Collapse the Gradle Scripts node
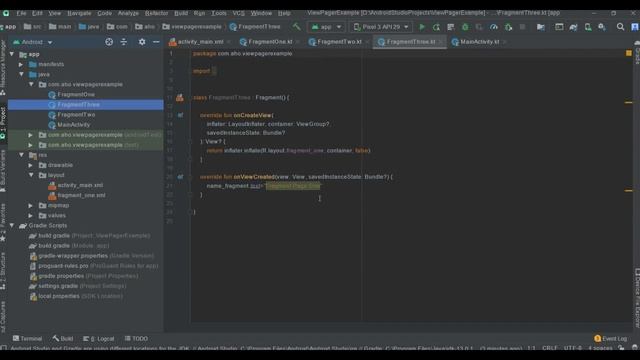The width and height of the screenshot is (640, 360). point(12,225)
